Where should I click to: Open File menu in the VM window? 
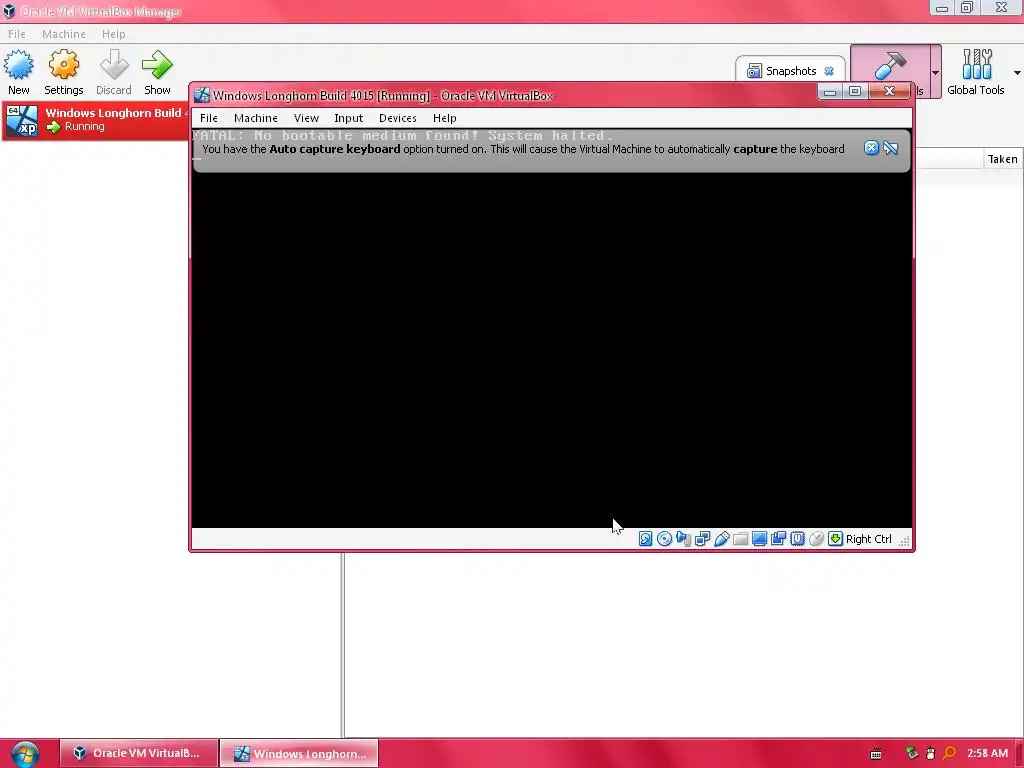(x=209, y=118)
